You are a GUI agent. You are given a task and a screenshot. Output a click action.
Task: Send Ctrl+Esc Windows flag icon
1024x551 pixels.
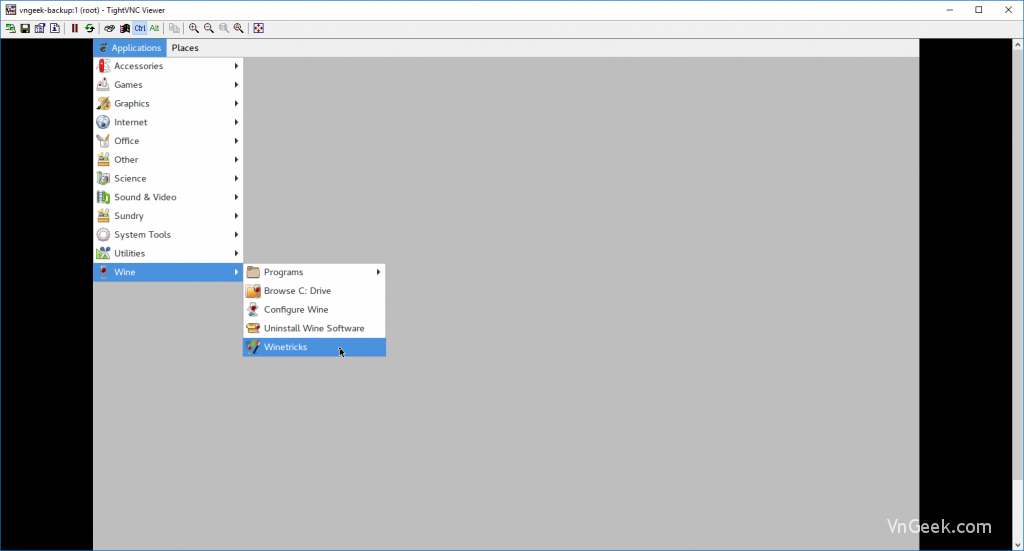(x=124, y=28)
